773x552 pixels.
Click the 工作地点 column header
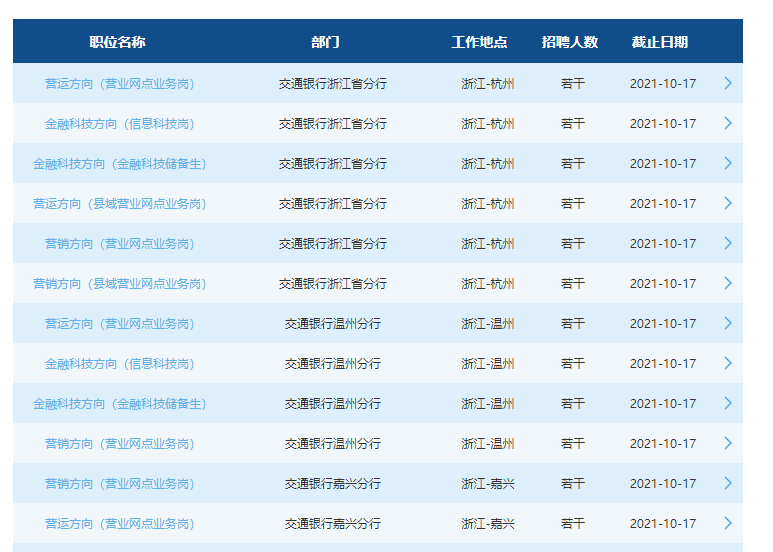tap(479, 42)
